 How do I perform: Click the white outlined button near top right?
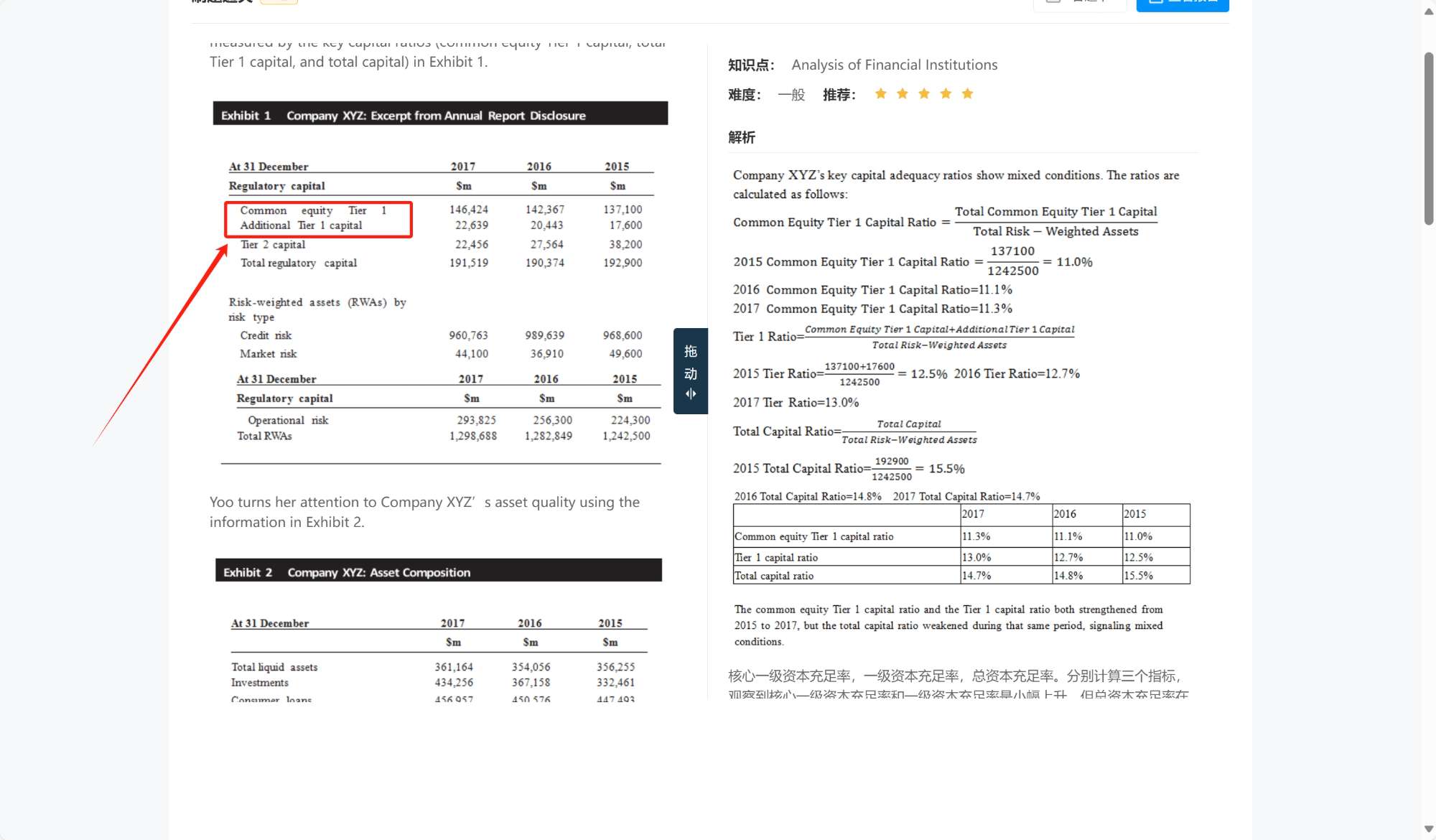coord(1079,4)
